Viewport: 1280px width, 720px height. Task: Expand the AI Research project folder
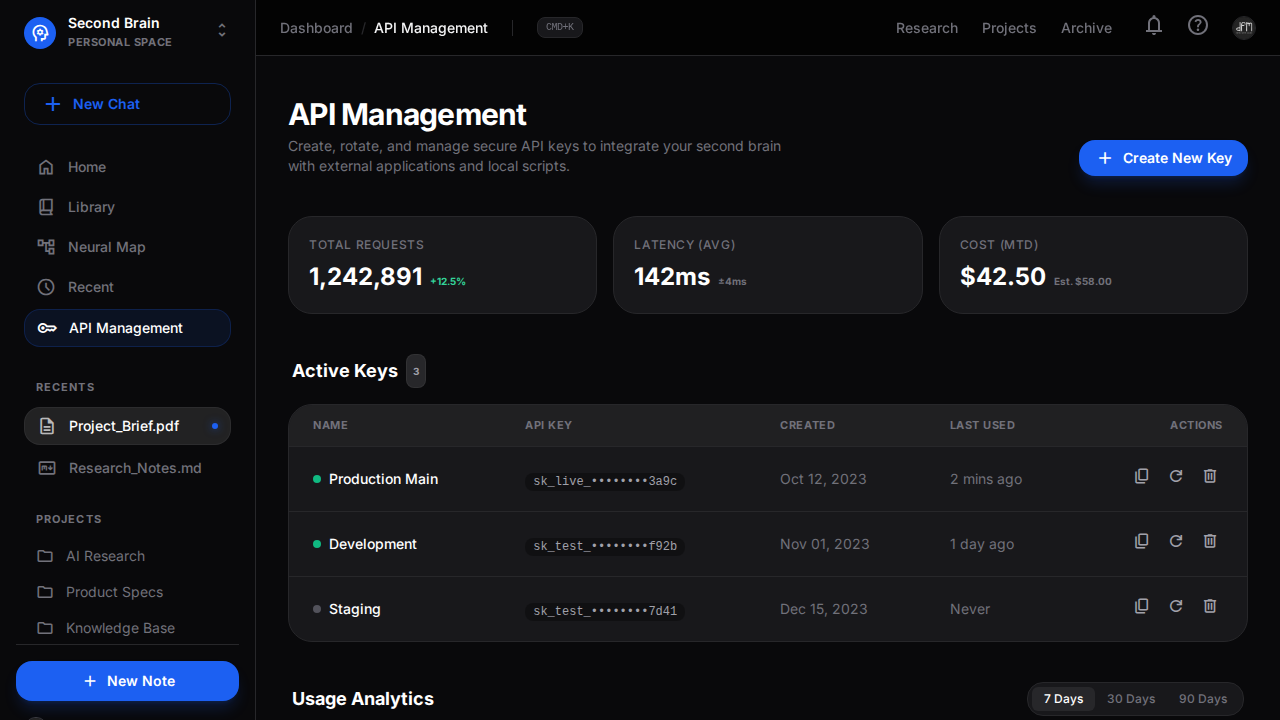coord(105,556)
